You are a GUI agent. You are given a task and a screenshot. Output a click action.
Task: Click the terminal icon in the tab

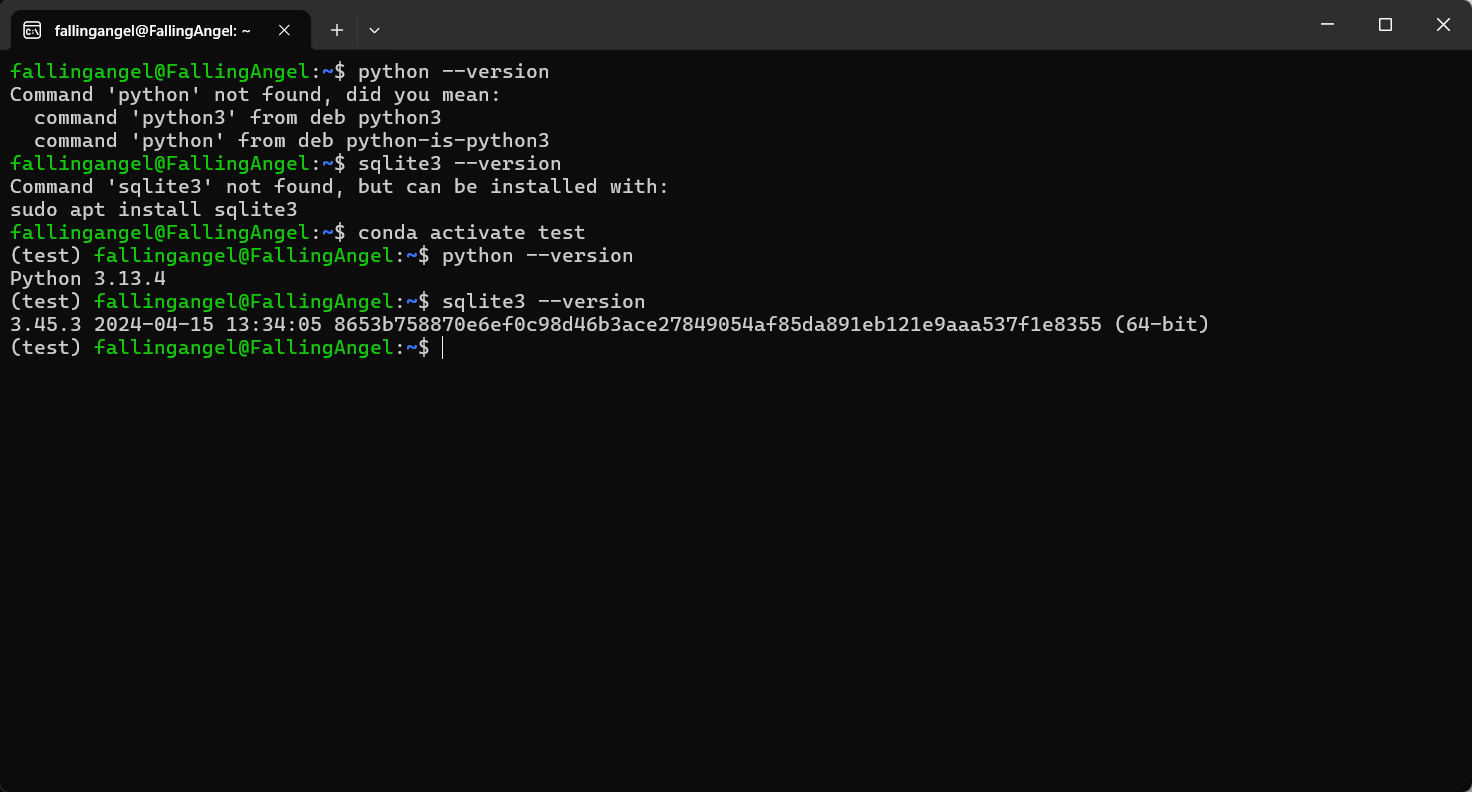[32, 30]
